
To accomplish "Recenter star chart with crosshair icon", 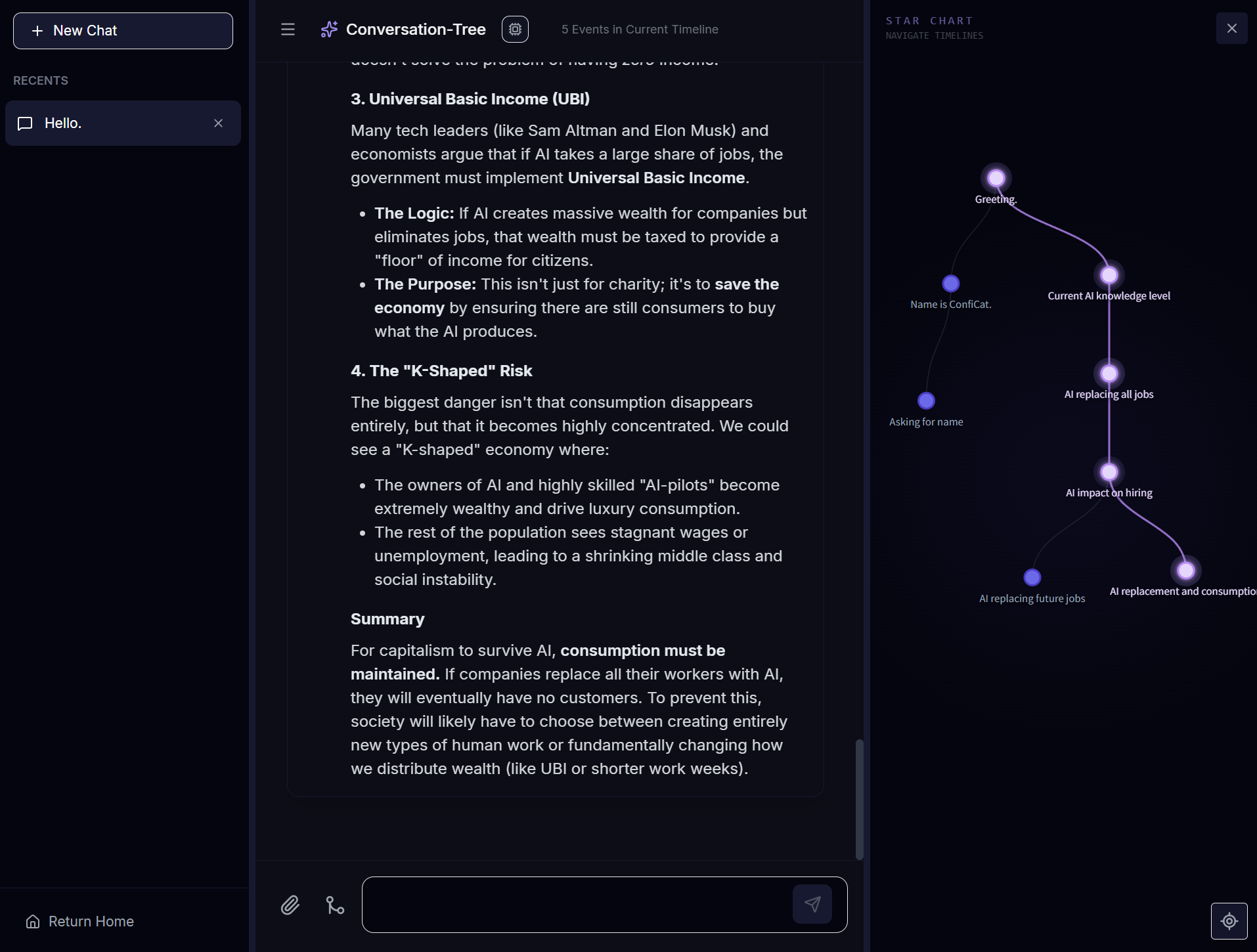I will pos(1229,921).
